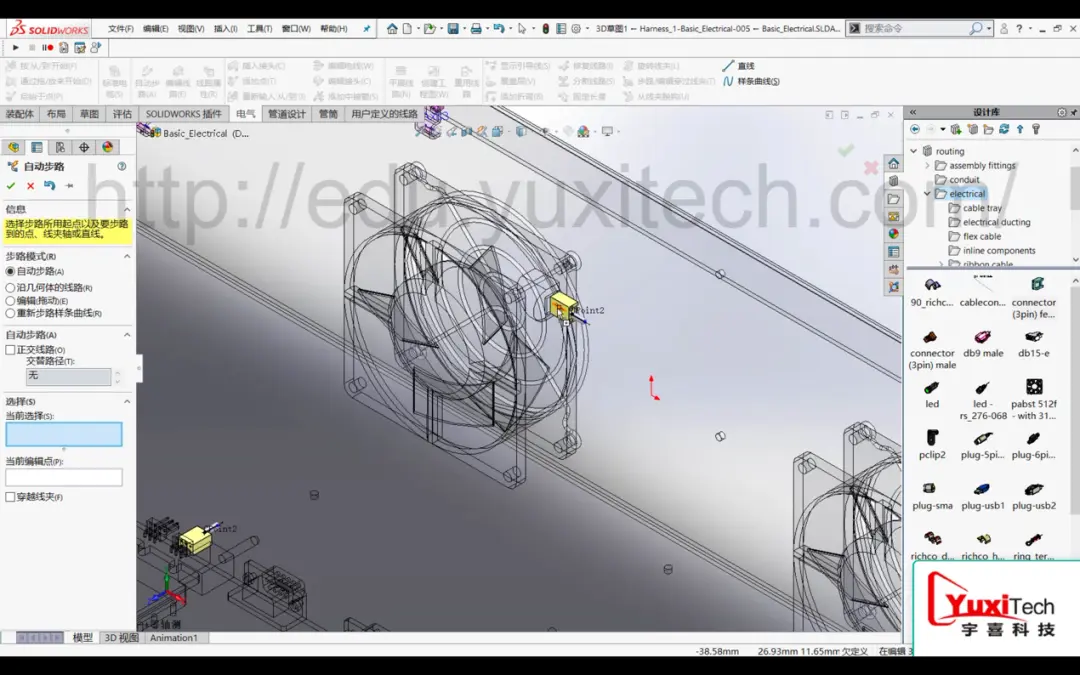Select the 样条曲线 spline tool
Screen dimensions: 1080x675
click(x=751, y=81)
